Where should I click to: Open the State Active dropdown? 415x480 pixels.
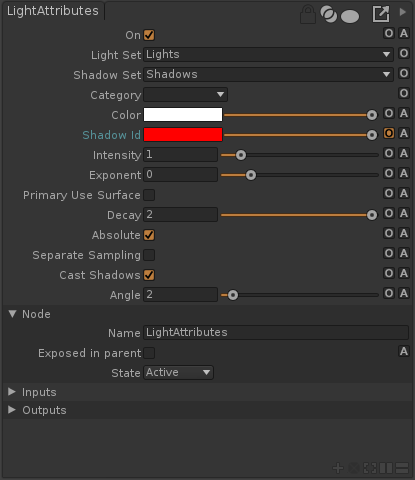coord(178,372)
